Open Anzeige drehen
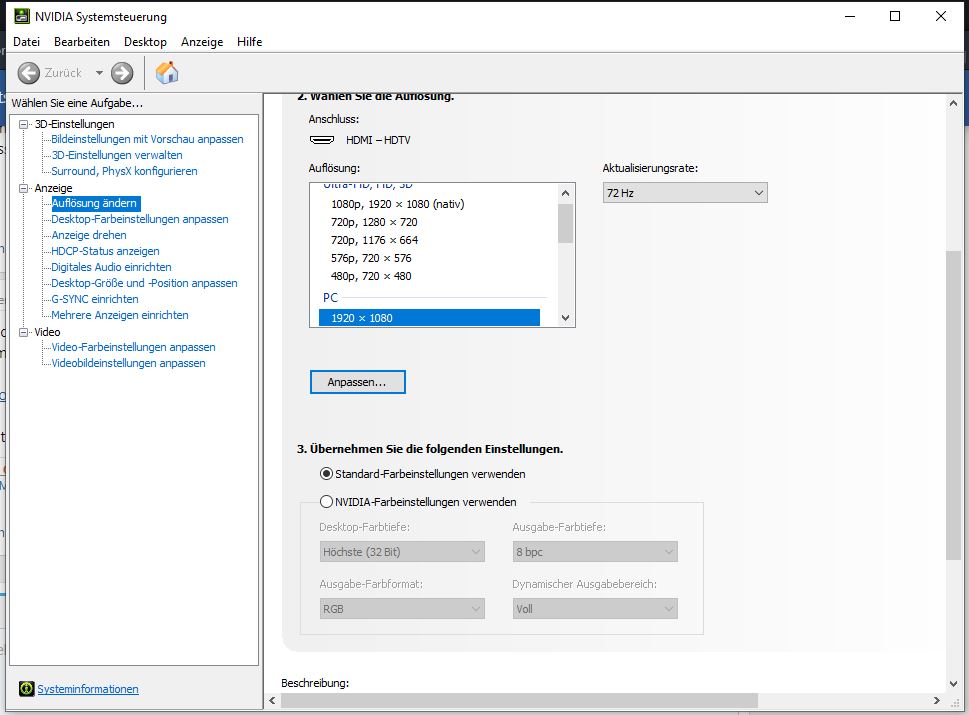 [89, 235]
